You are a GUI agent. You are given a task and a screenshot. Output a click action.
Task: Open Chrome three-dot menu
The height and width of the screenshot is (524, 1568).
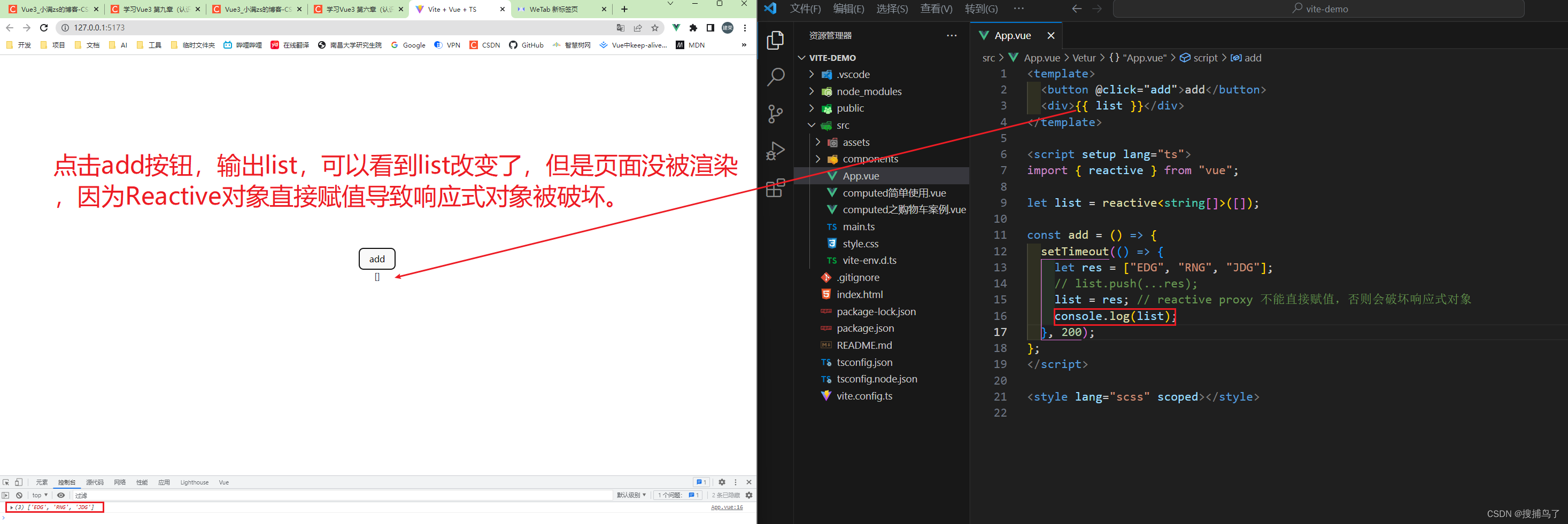(745, 27)
